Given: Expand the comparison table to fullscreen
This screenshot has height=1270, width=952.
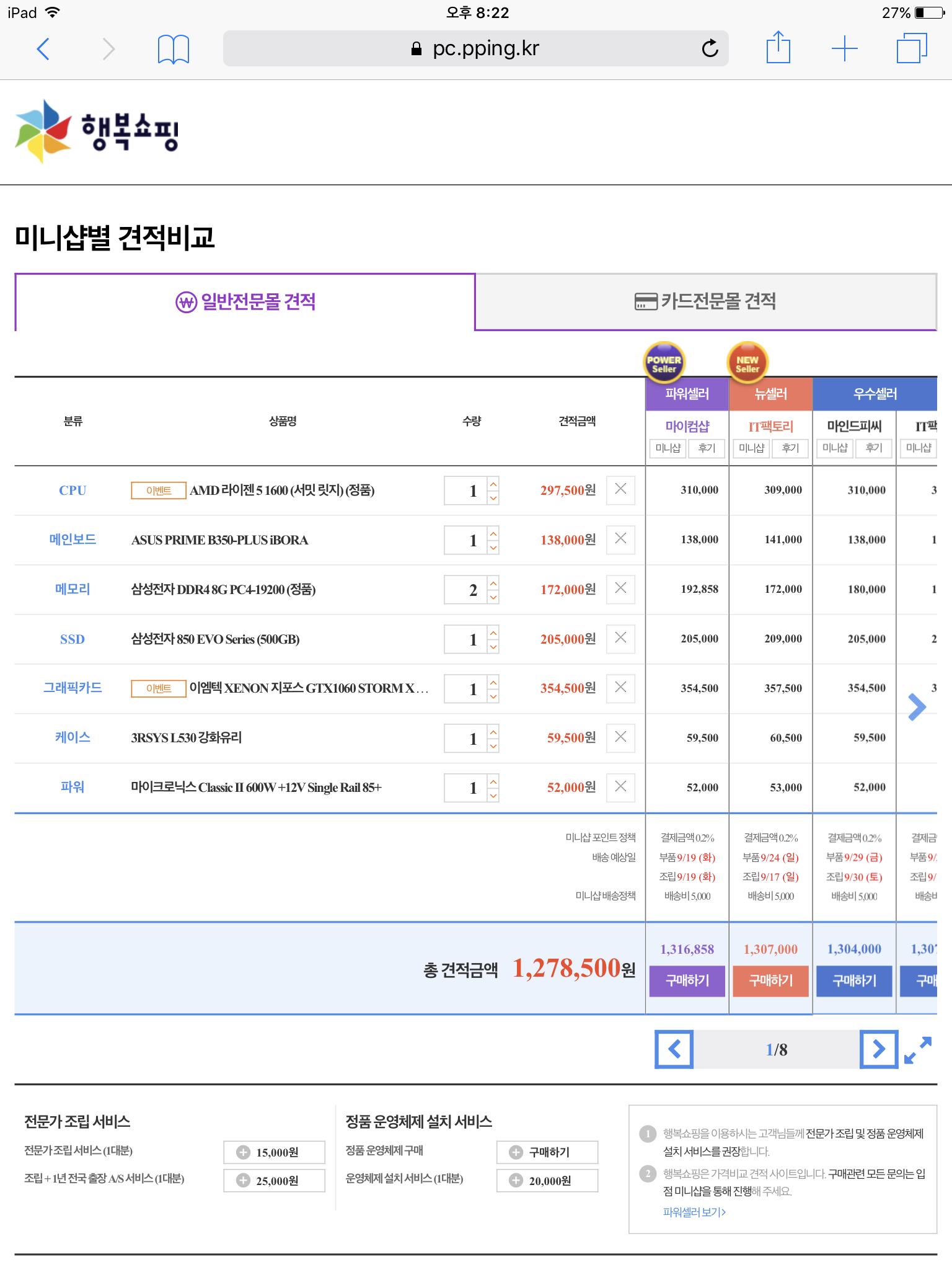Looking at the screenshot, I should (x=918, y=1050).
